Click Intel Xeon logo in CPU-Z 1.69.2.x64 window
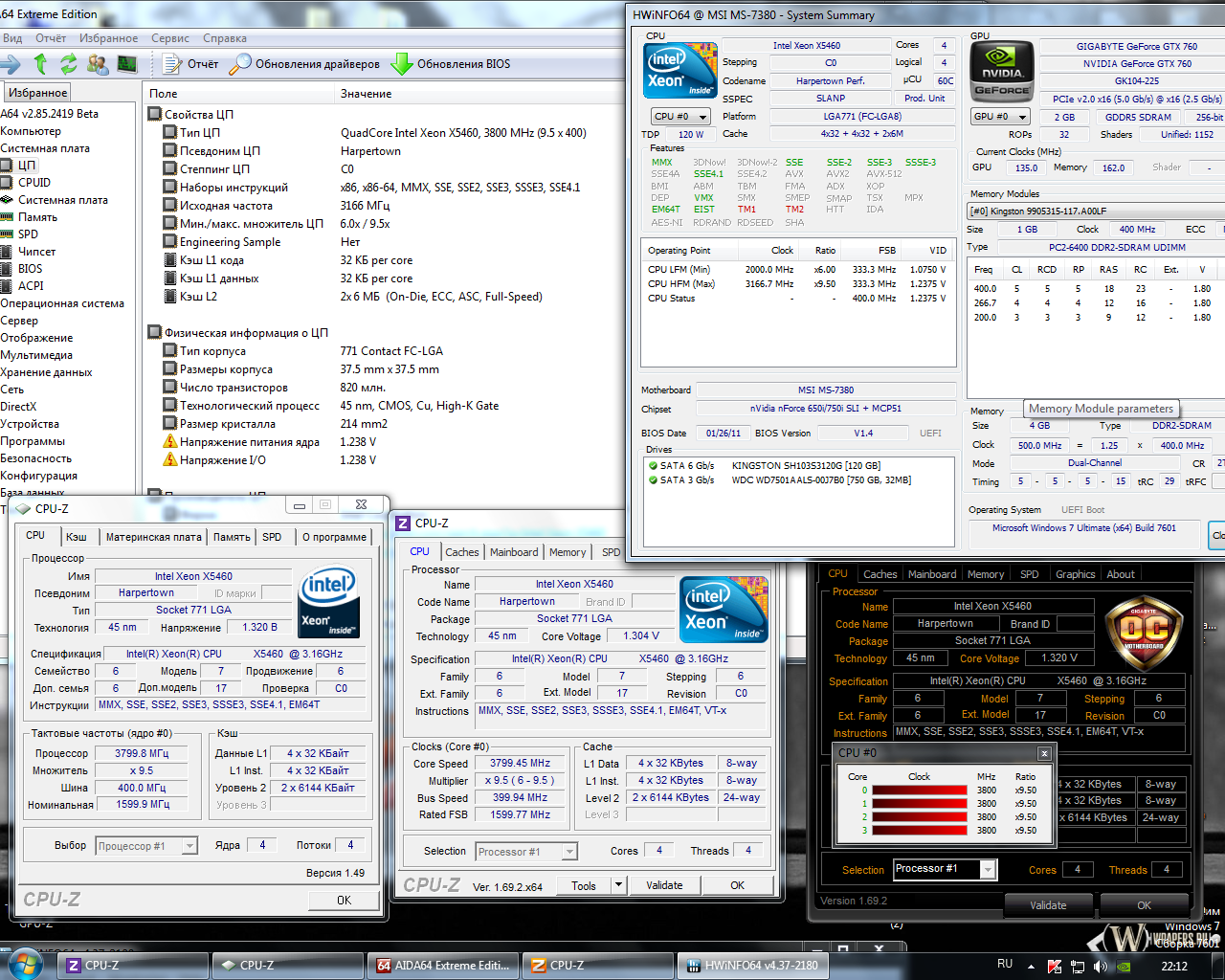The width and height of the screenshot is (1225, 980). 725,610
